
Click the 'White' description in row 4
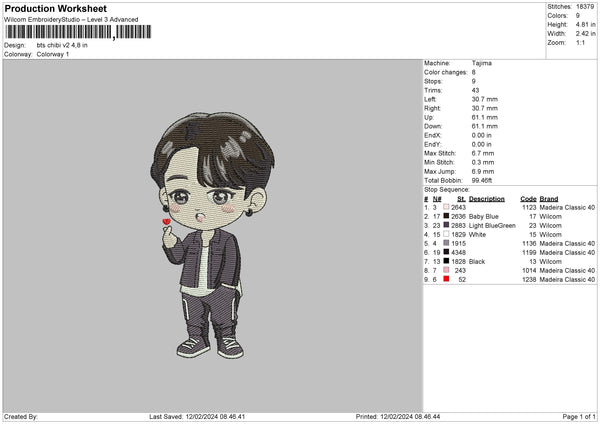pos(477,235)
